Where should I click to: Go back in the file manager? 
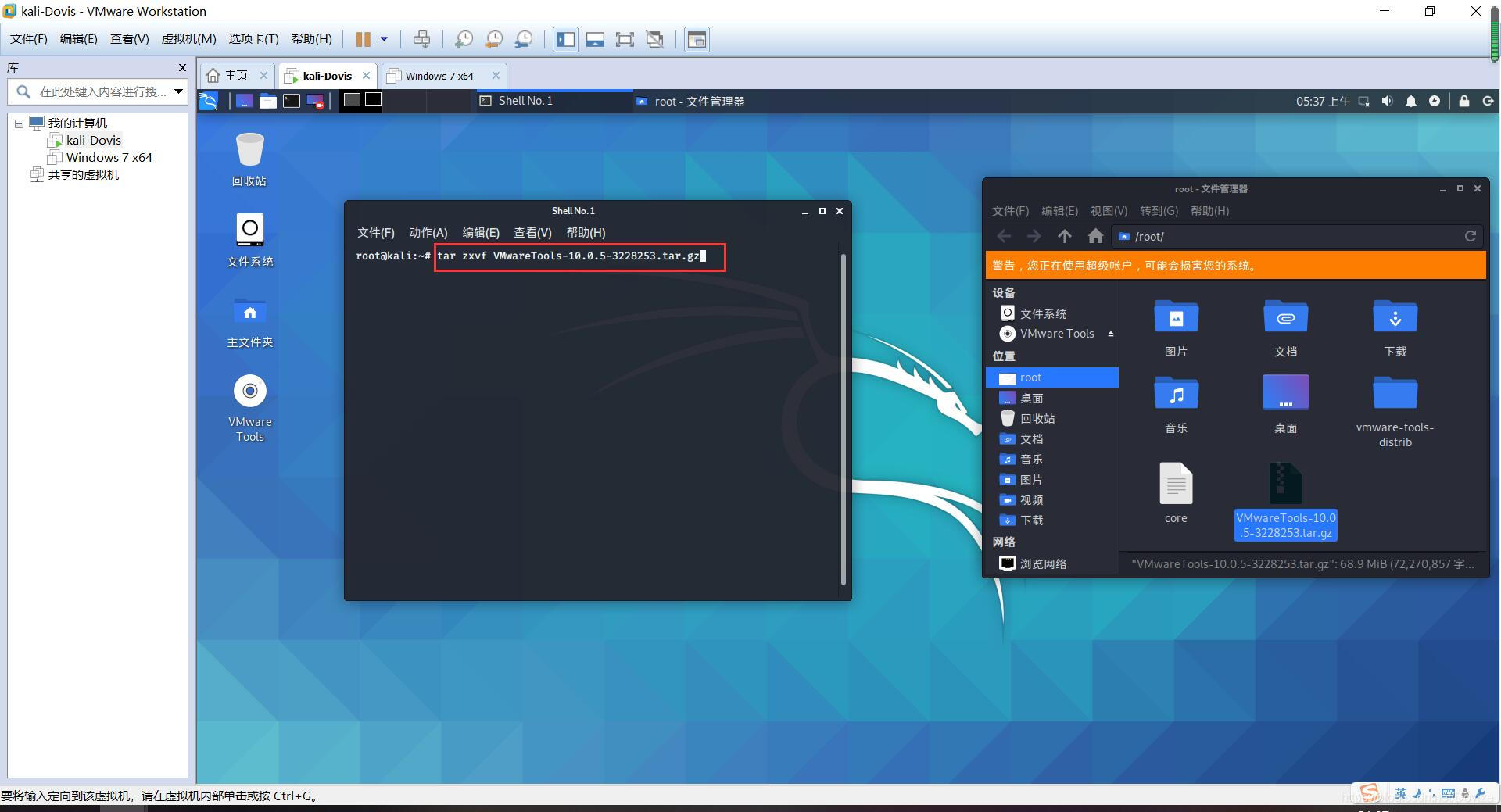click(1004, 236)
